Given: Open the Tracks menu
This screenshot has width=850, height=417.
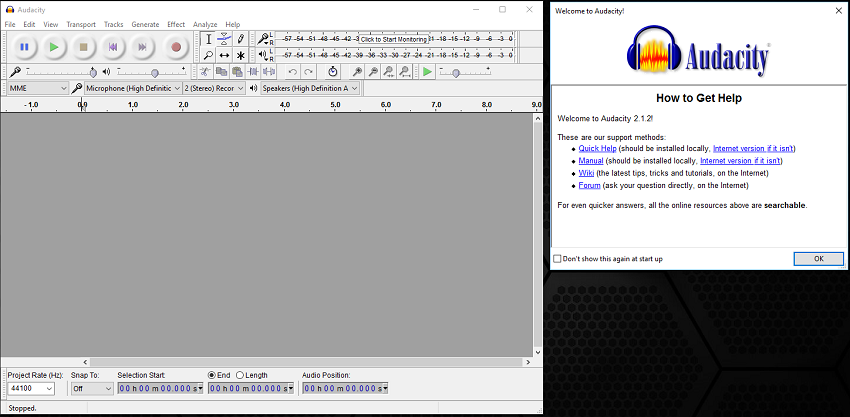Looking at the screenshot, I should 114,24.
